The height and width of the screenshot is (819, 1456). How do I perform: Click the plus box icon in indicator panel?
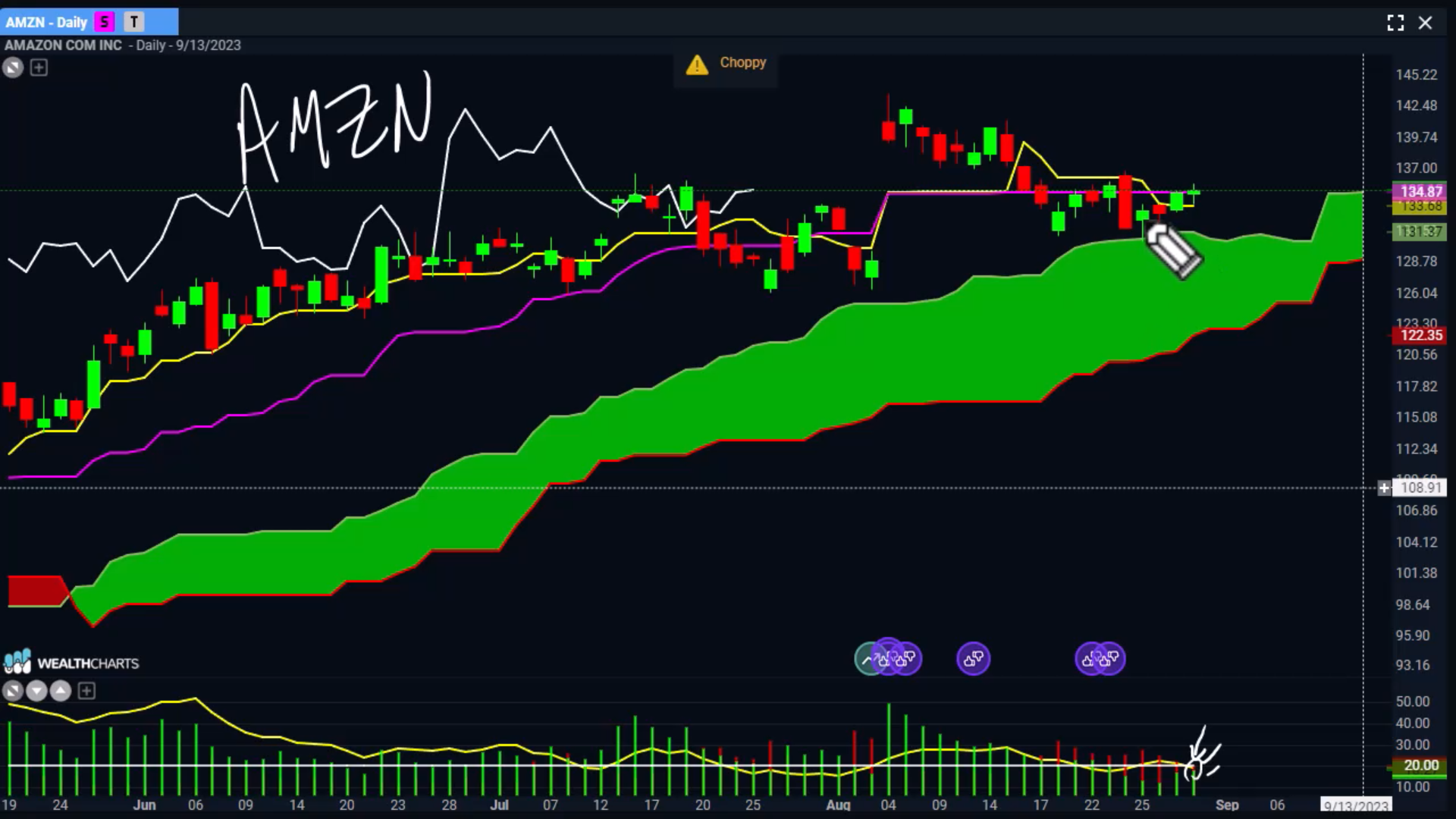coord(86,691)
